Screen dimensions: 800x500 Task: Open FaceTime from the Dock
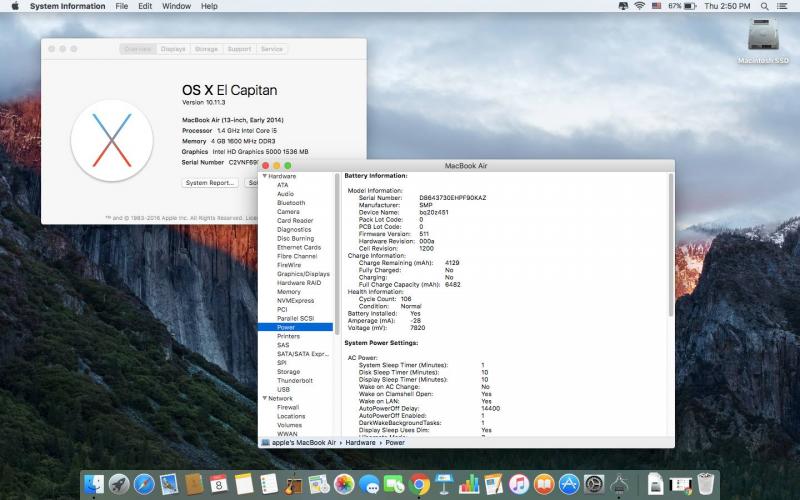click(394, 484)
